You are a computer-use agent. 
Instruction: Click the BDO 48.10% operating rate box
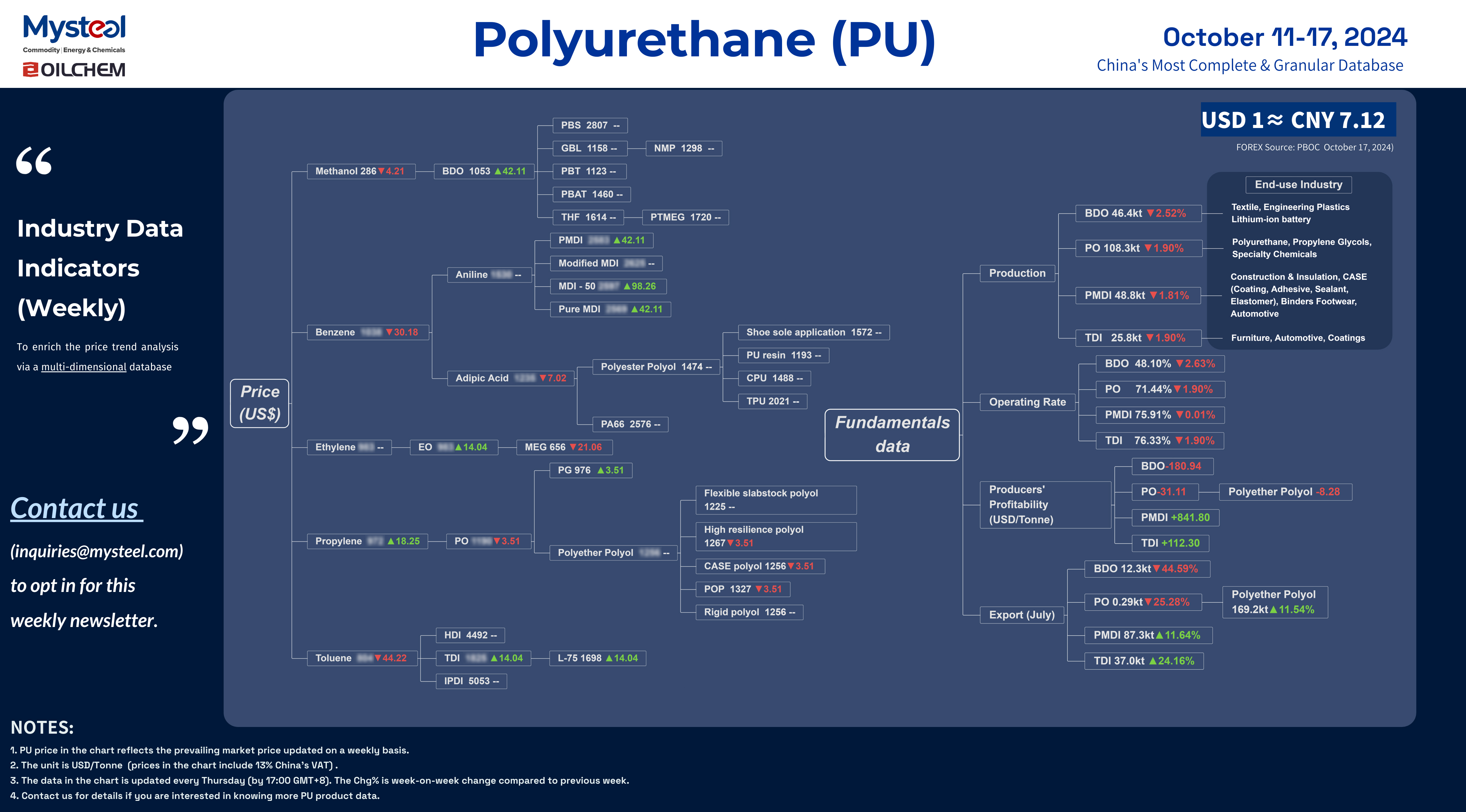(x=1161, y=364)
